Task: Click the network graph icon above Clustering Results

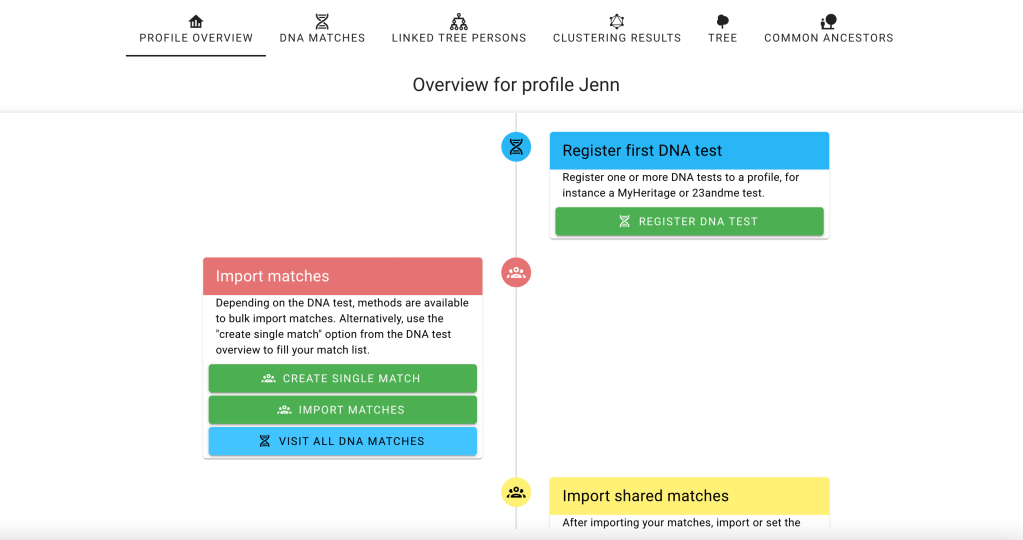Action: point(617,21)
